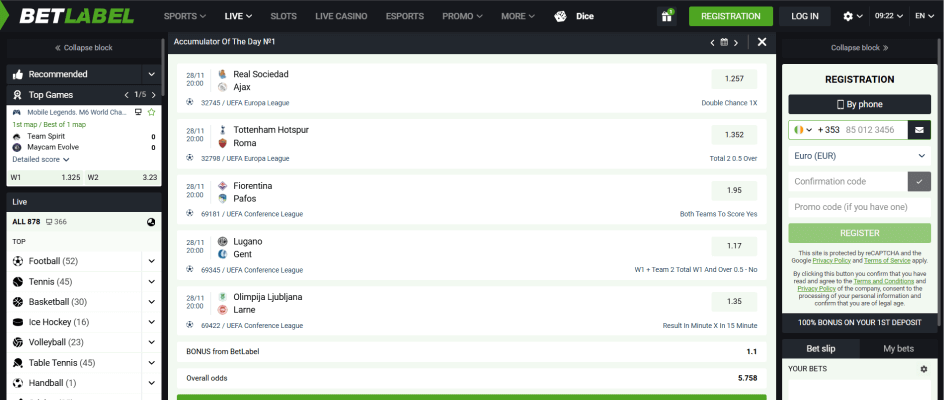The width and height of the screenshot is (944, 400).
Task: Expand the Ice Hockey live list
Action: point(151,322)
